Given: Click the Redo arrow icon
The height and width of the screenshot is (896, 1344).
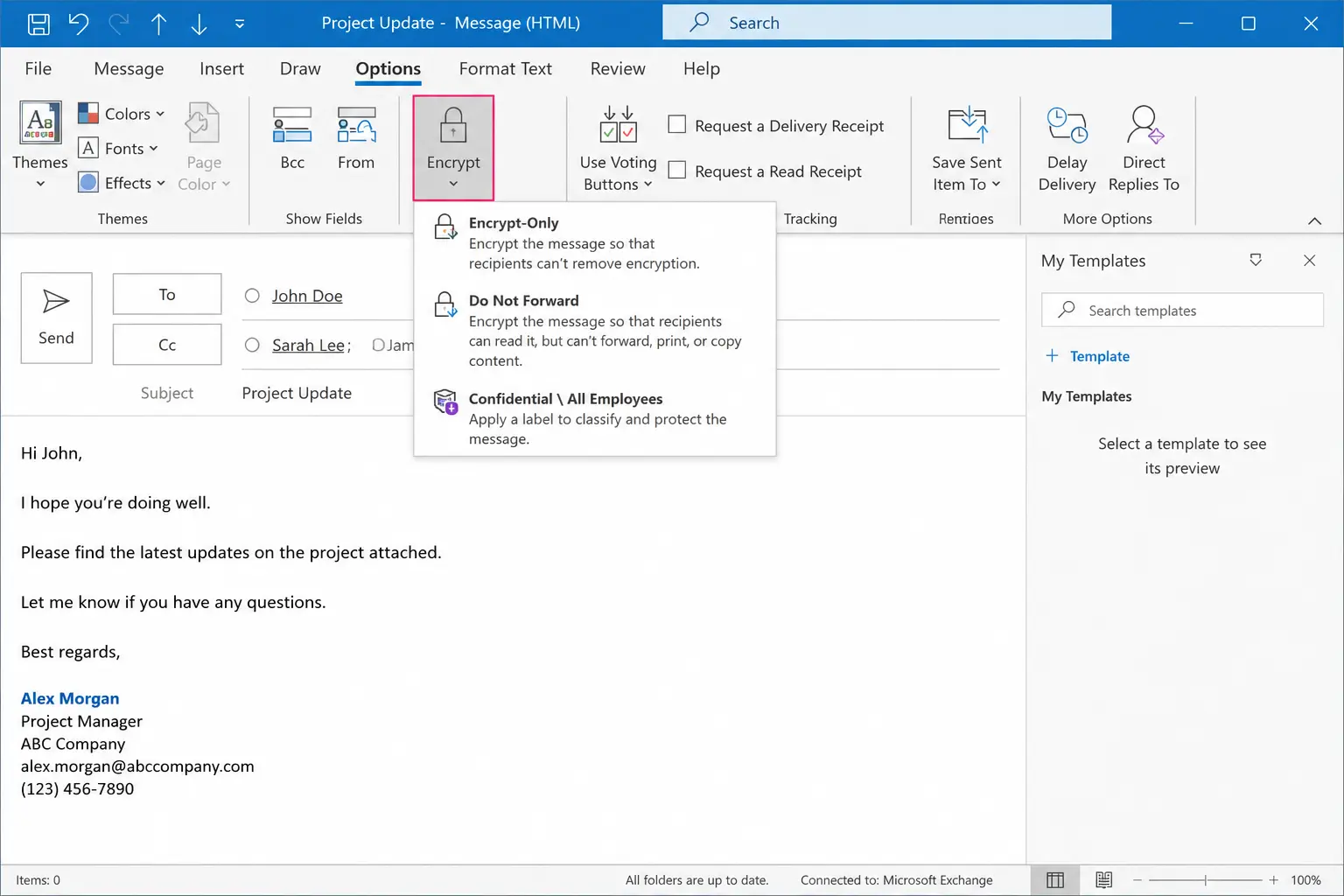Looking at the screenshot, I should pos(119,24).
